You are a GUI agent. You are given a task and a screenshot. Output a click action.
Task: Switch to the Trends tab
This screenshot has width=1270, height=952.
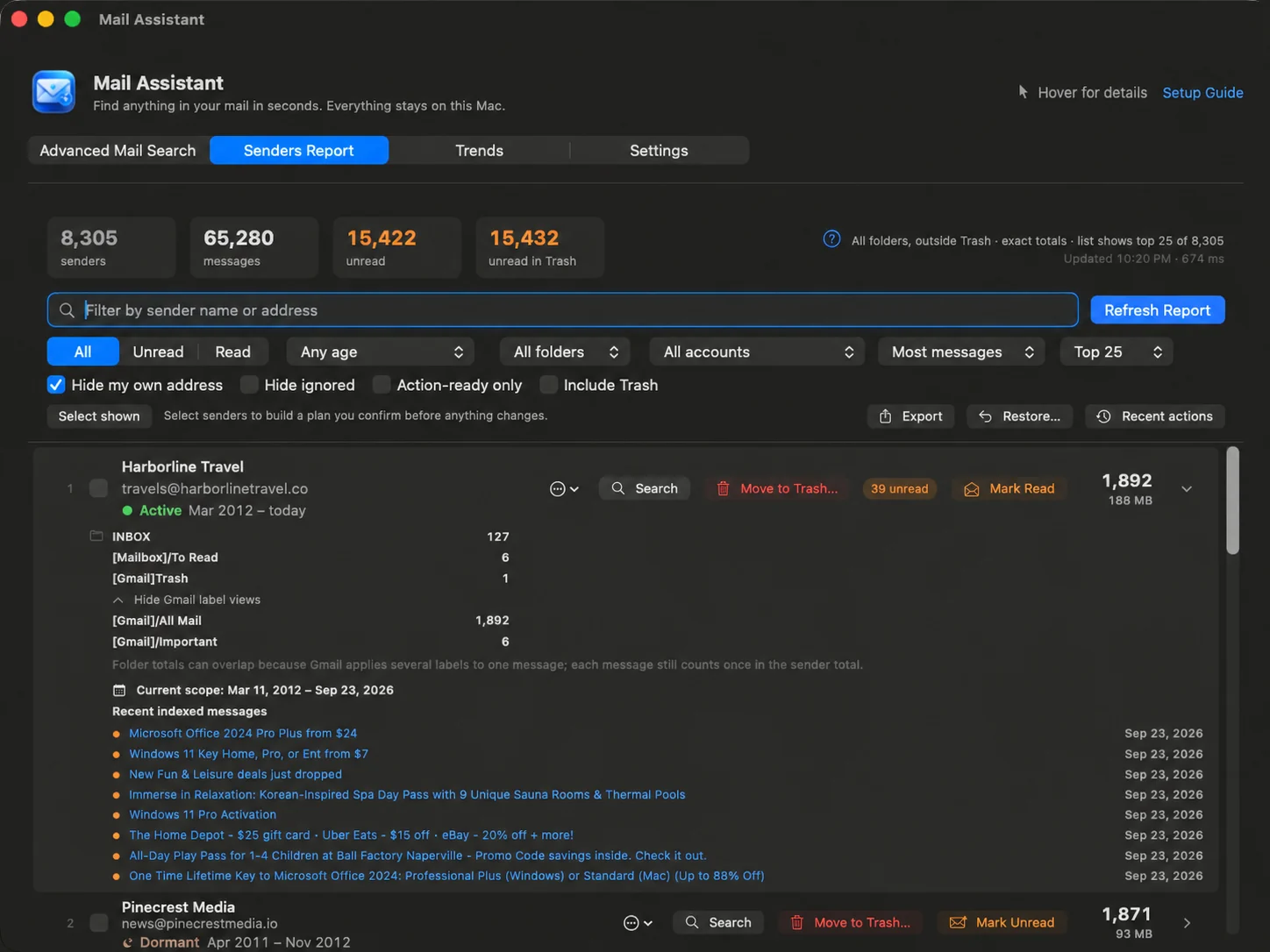point(479,150)
